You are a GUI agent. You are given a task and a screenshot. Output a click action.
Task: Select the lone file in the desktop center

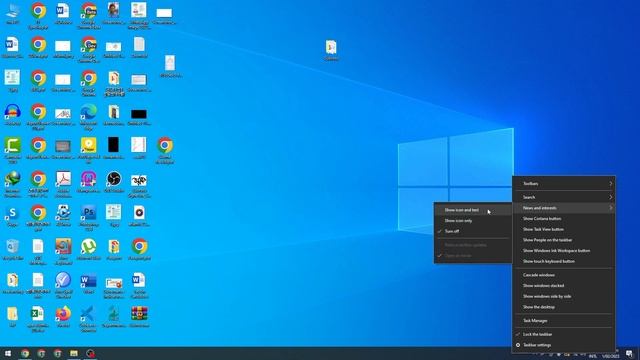[x=331, y=50]
